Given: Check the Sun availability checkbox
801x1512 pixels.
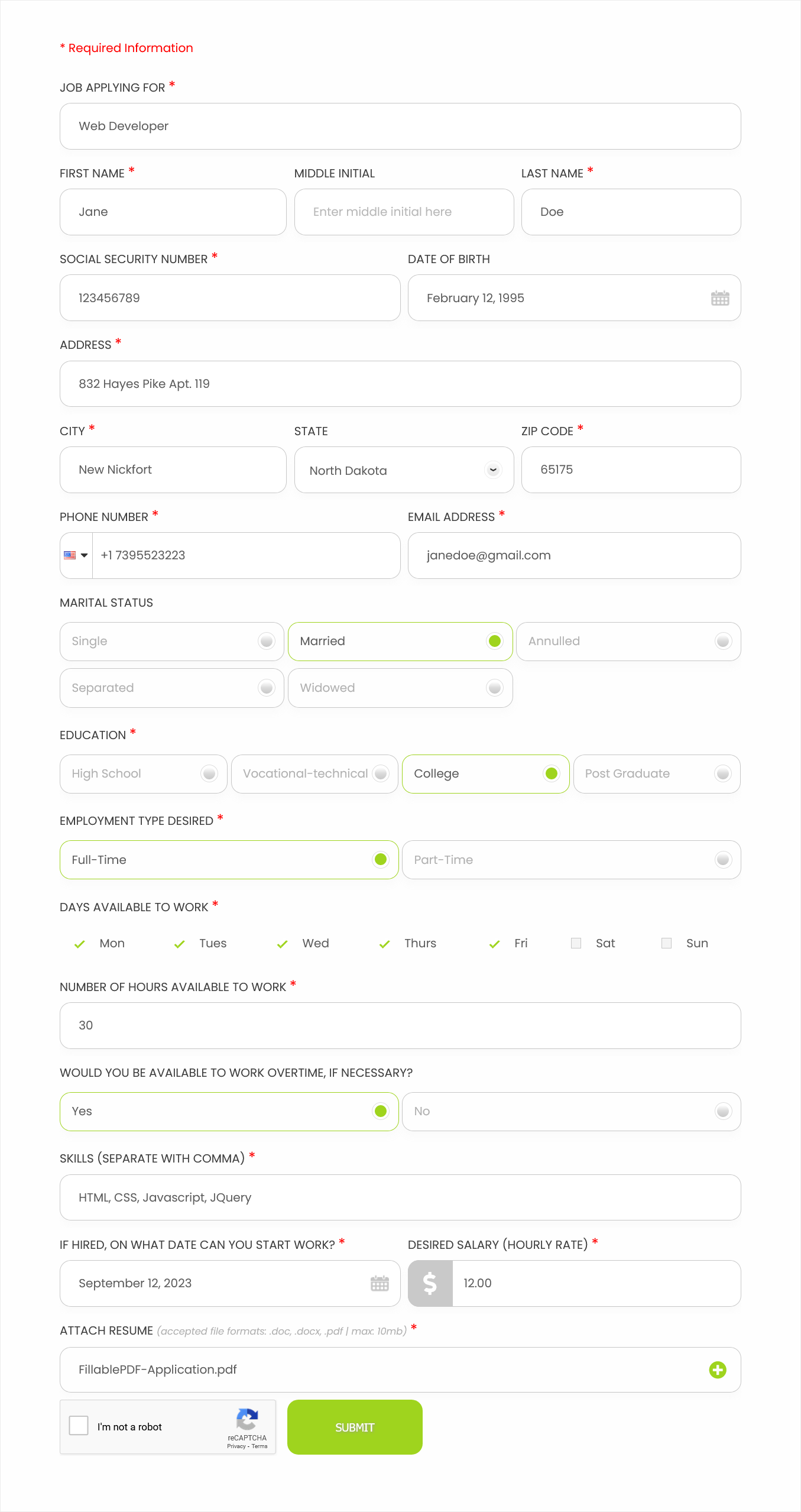Looking at the screenshot, I should [x=666, y=943].
